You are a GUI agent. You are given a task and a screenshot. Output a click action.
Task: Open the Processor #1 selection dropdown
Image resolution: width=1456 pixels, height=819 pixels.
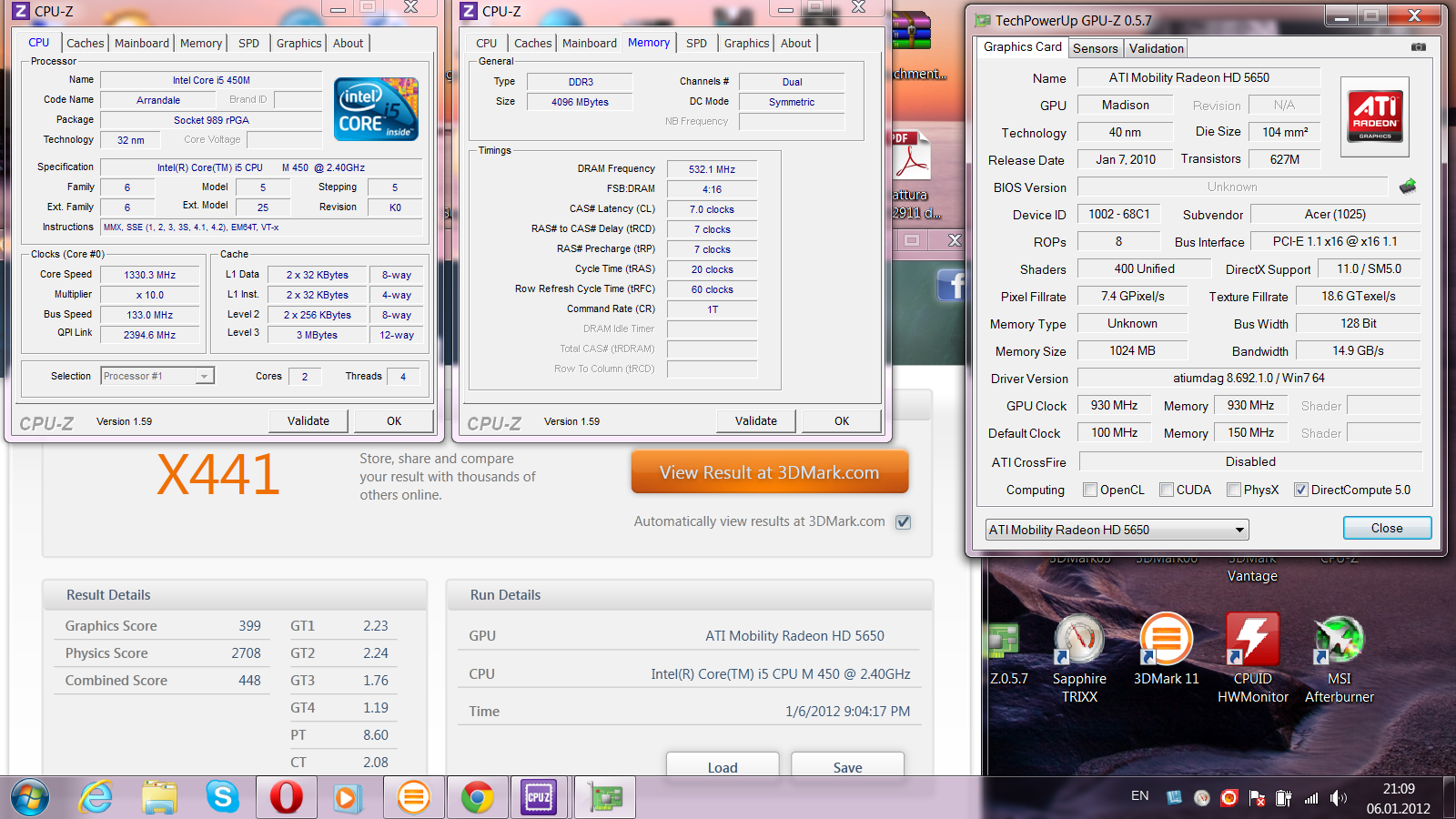(x=157, y=376)
